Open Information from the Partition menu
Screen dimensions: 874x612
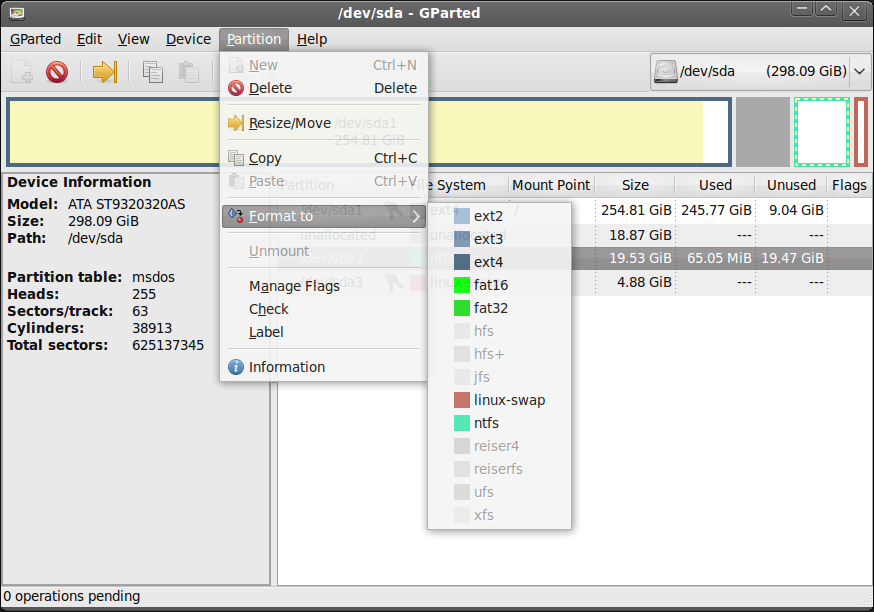tap(323, 367)
